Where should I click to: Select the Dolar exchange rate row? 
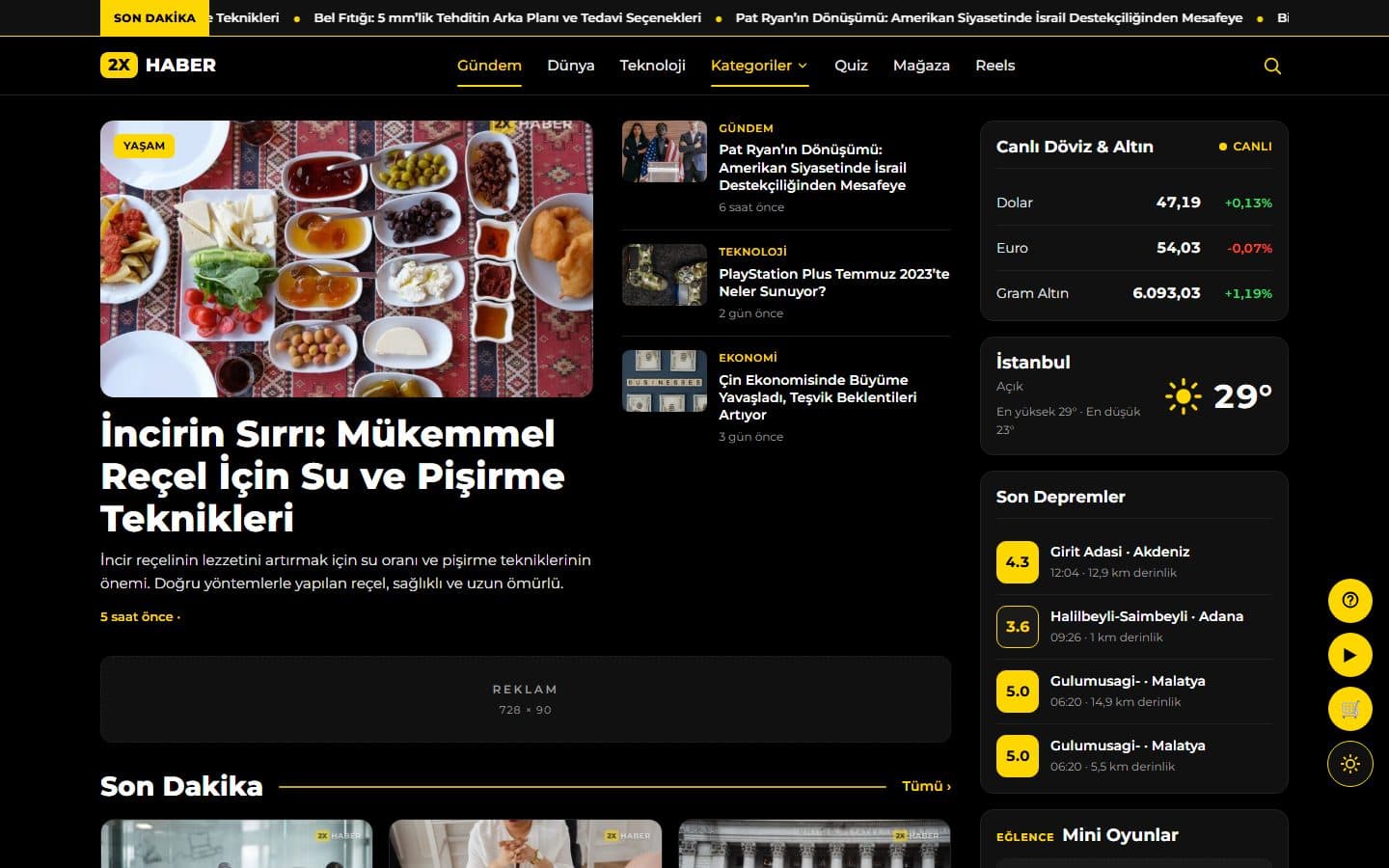pyautogui.click(x=1134, y=203)
